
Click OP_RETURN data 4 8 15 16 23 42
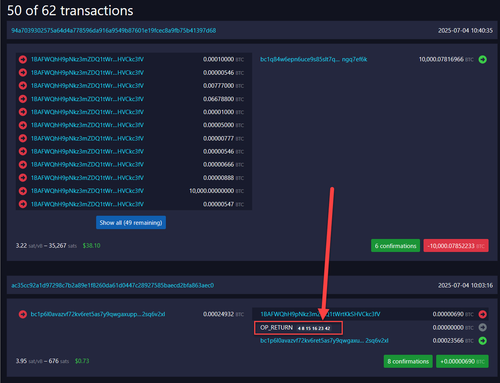(x=314, y=328)
